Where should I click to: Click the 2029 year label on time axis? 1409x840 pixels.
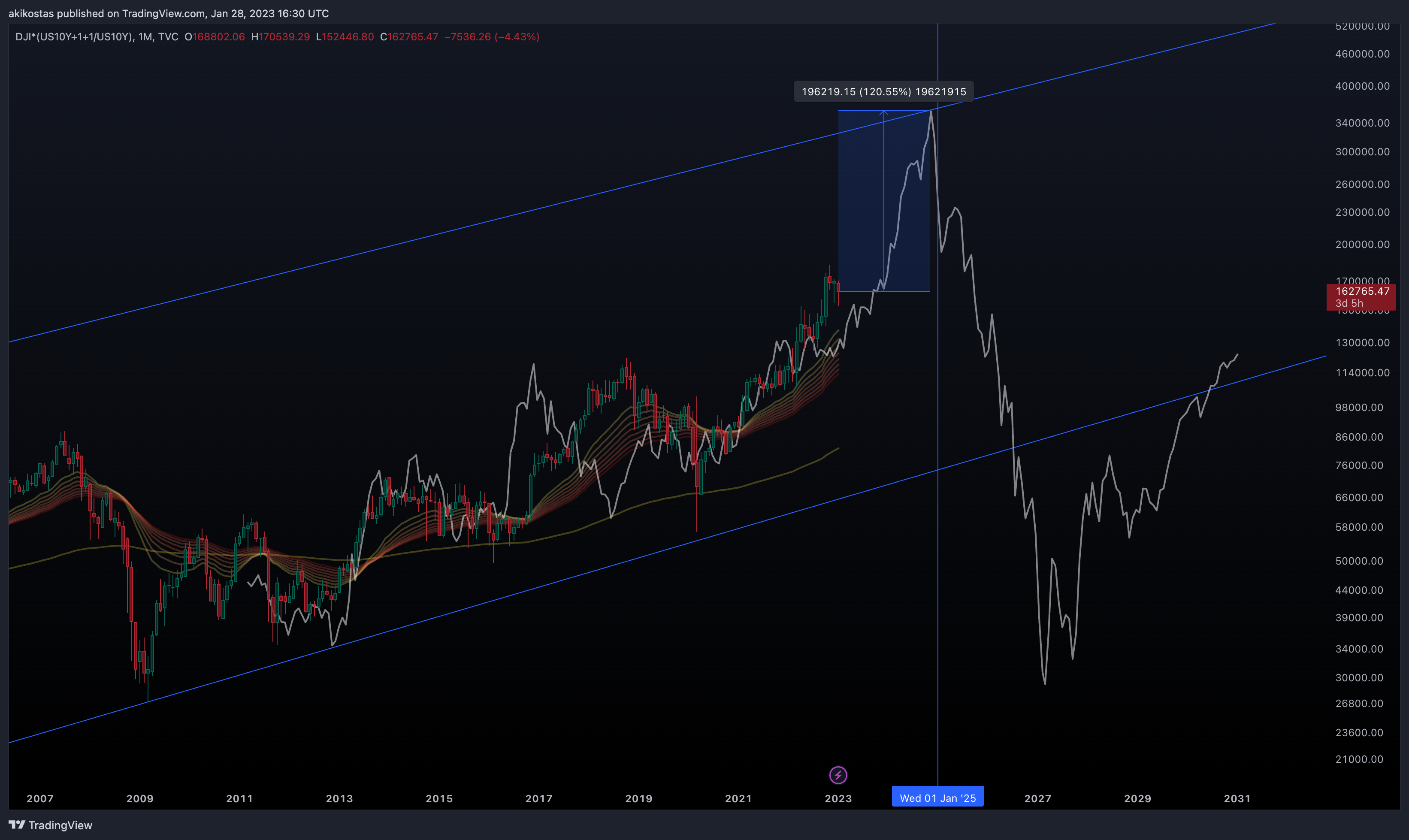[1137, 799]
